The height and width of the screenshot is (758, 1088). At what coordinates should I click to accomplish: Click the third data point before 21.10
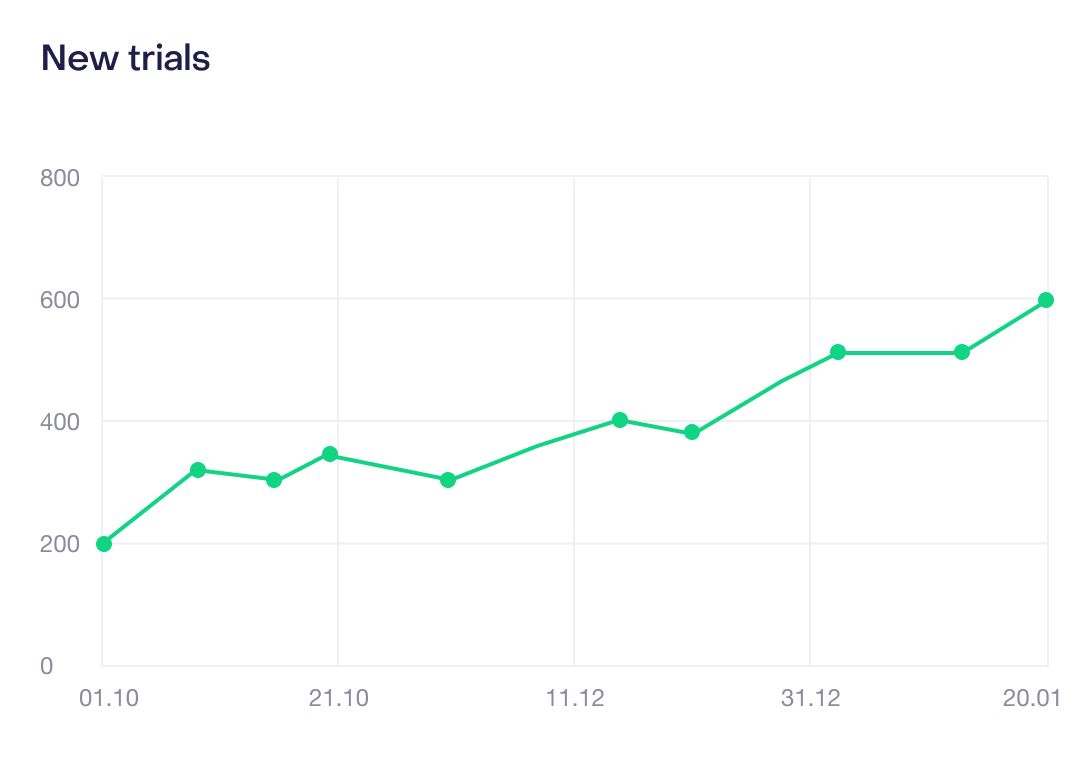[274, 480]
